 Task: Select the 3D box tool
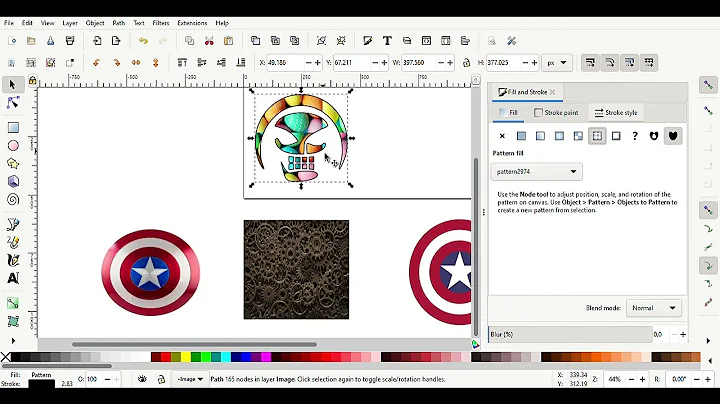click(x=13, y=181)
